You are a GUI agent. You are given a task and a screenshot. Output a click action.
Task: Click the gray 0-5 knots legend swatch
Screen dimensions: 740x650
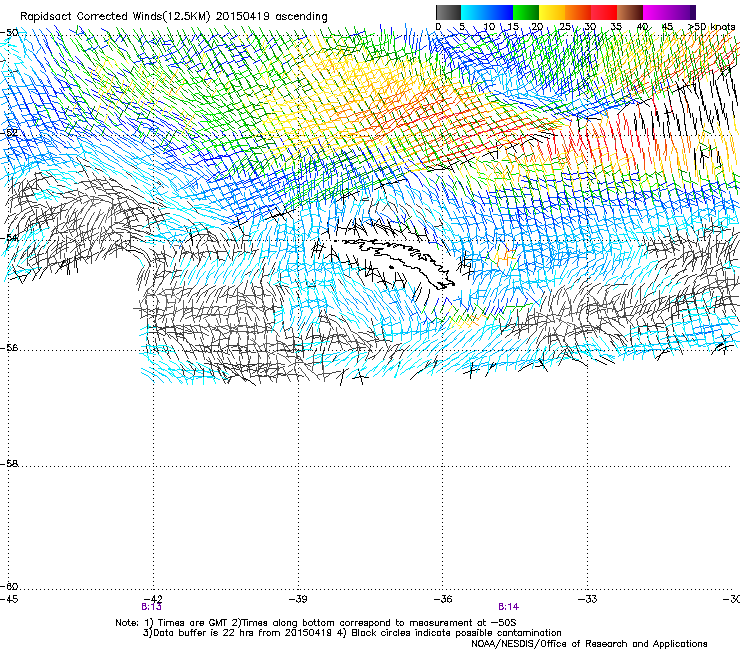point(448,12)
